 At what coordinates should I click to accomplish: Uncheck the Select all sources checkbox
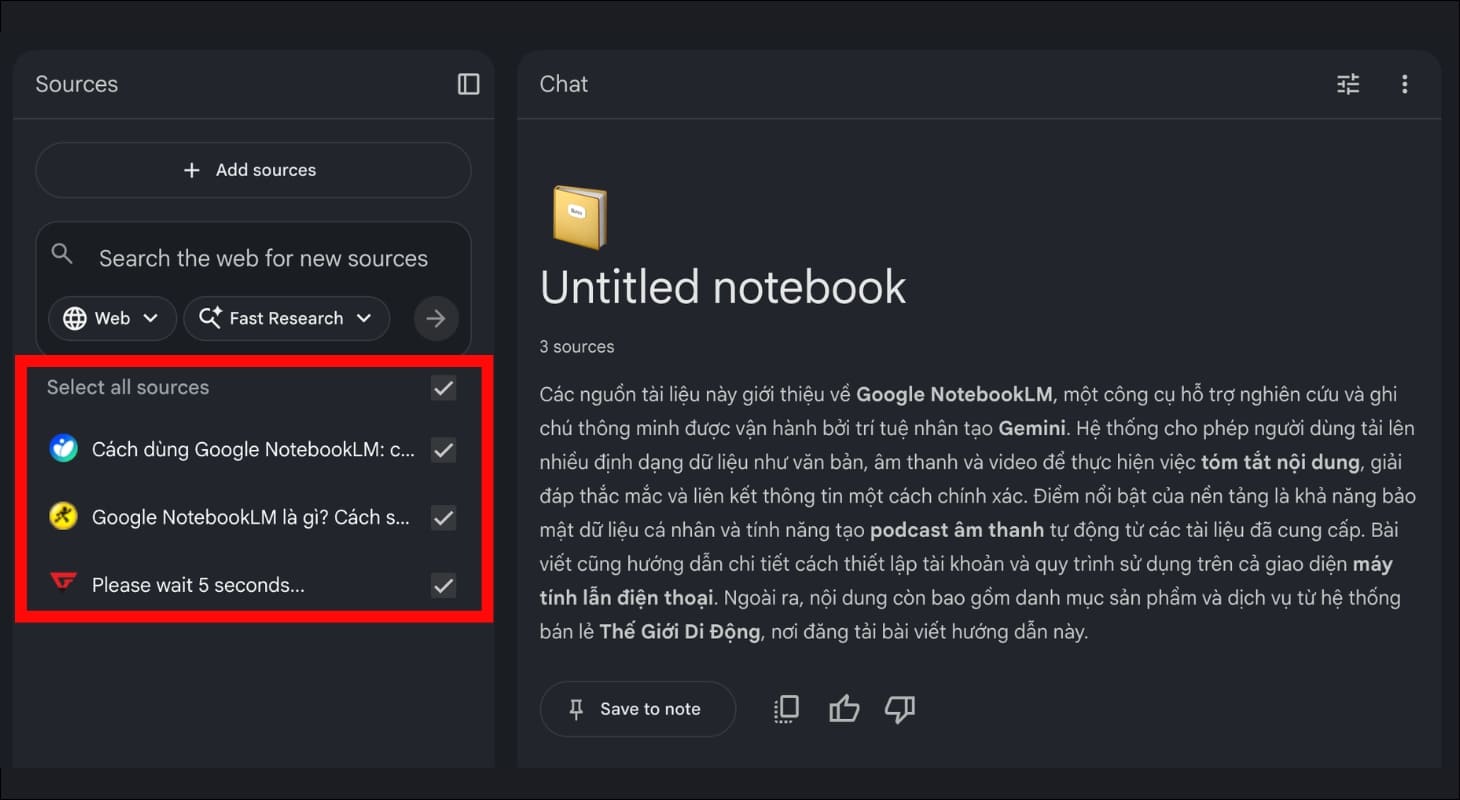pyautogui.click(x=443, y=388)
